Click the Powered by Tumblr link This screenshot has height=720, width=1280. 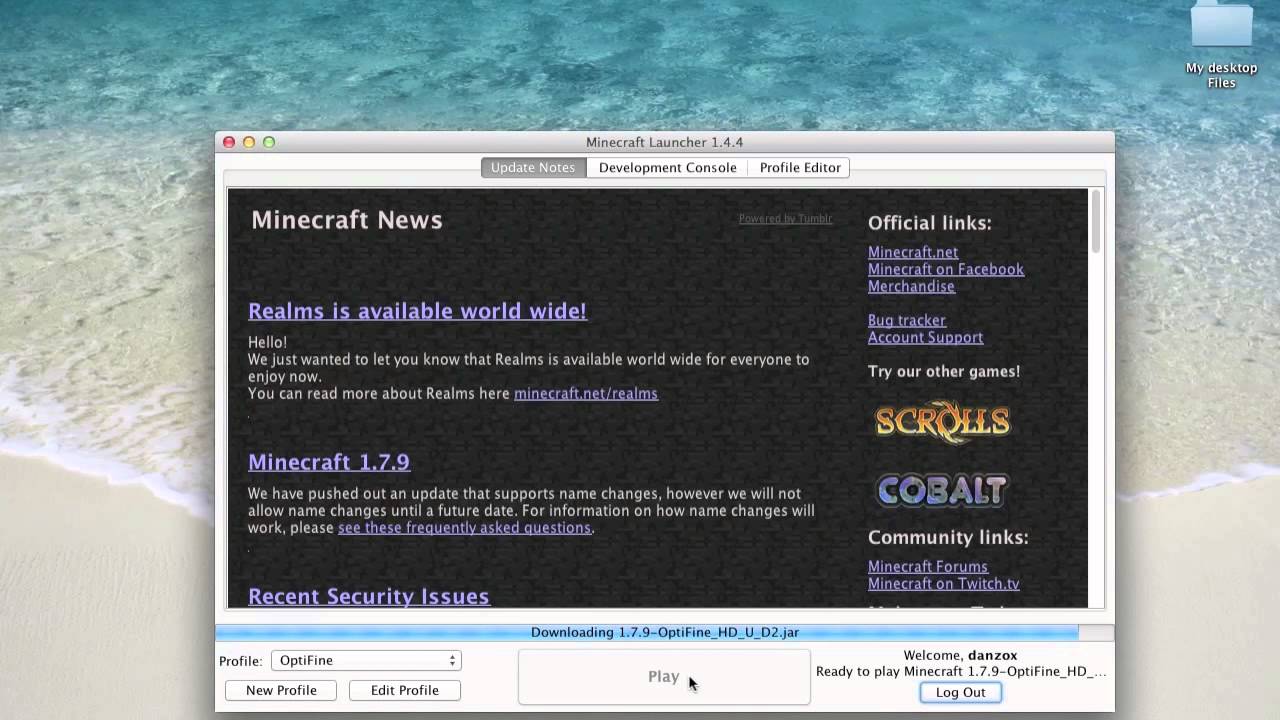point(785,219)
